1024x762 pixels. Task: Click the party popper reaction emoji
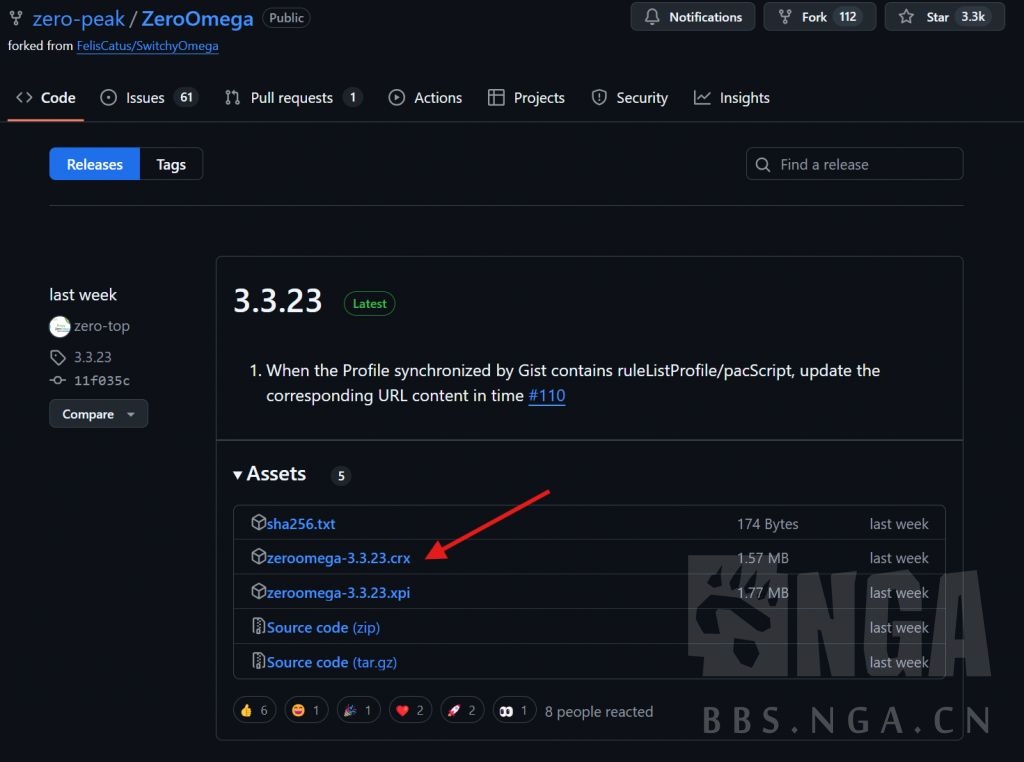[x=350, y=711]
